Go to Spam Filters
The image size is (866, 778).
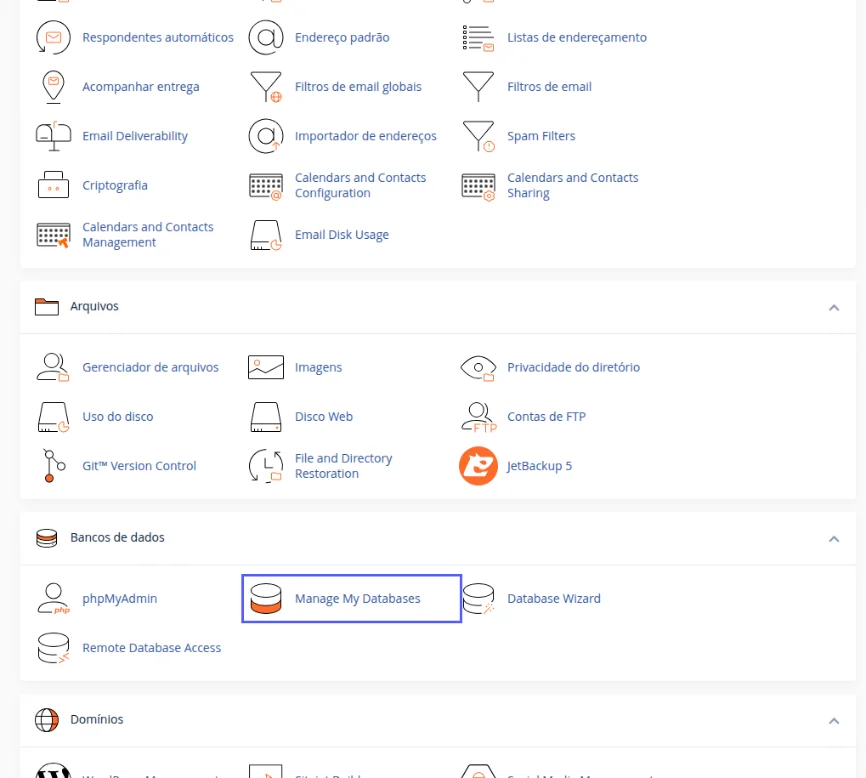(541, 136)
